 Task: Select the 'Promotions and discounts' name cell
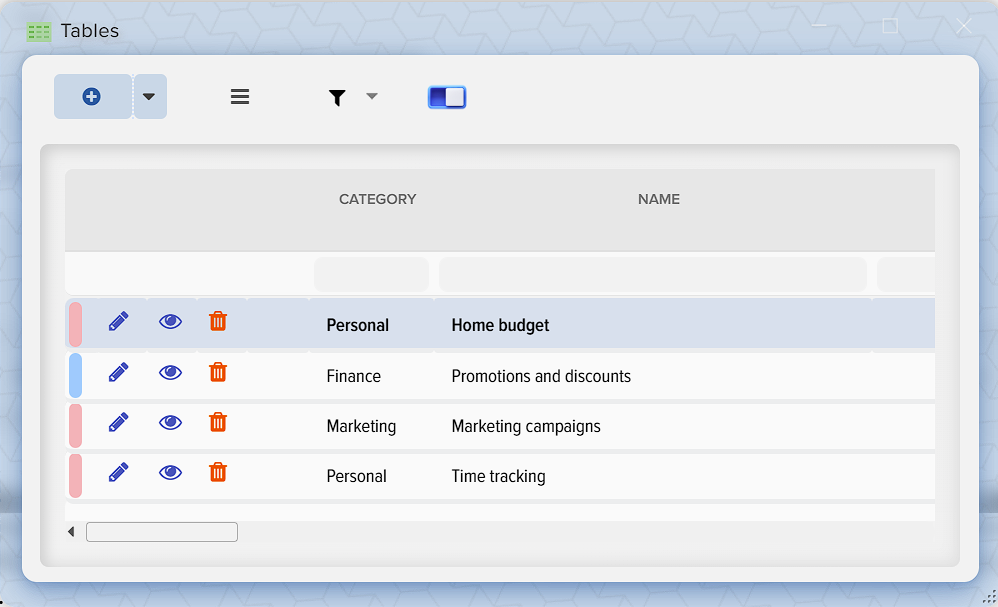point(541,376)
